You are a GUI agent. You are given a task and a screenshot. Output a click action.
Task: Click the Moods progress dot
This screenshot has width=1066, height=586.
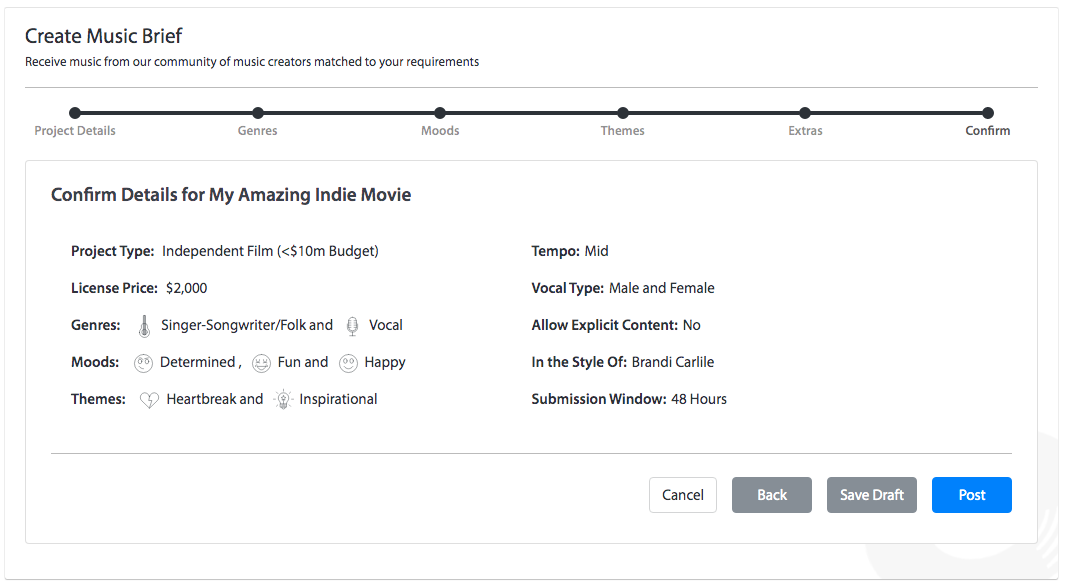click(x=440, y=113)
